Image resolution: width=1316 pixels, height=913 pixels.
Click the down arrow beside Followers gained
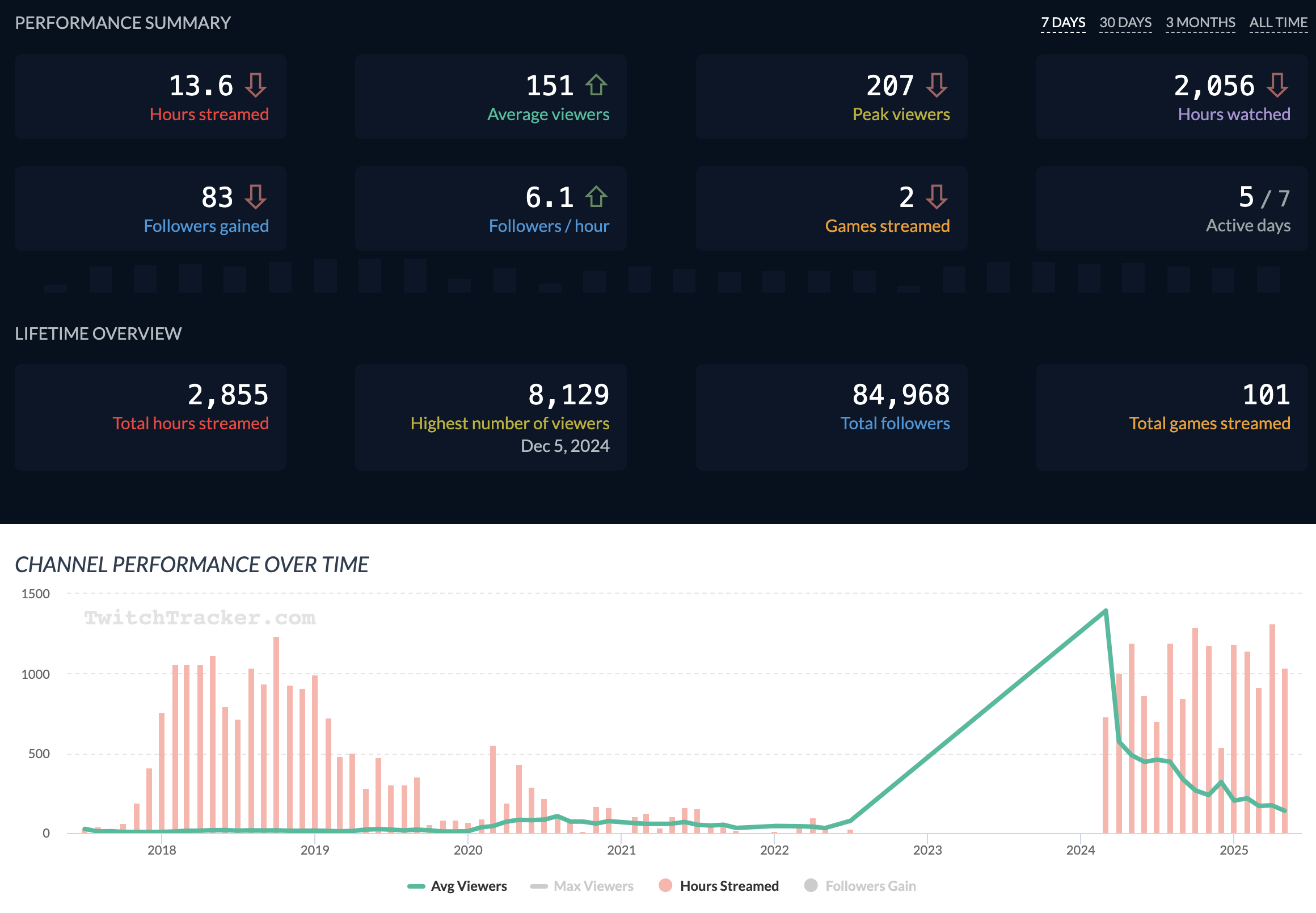click(x=255, y=197)
